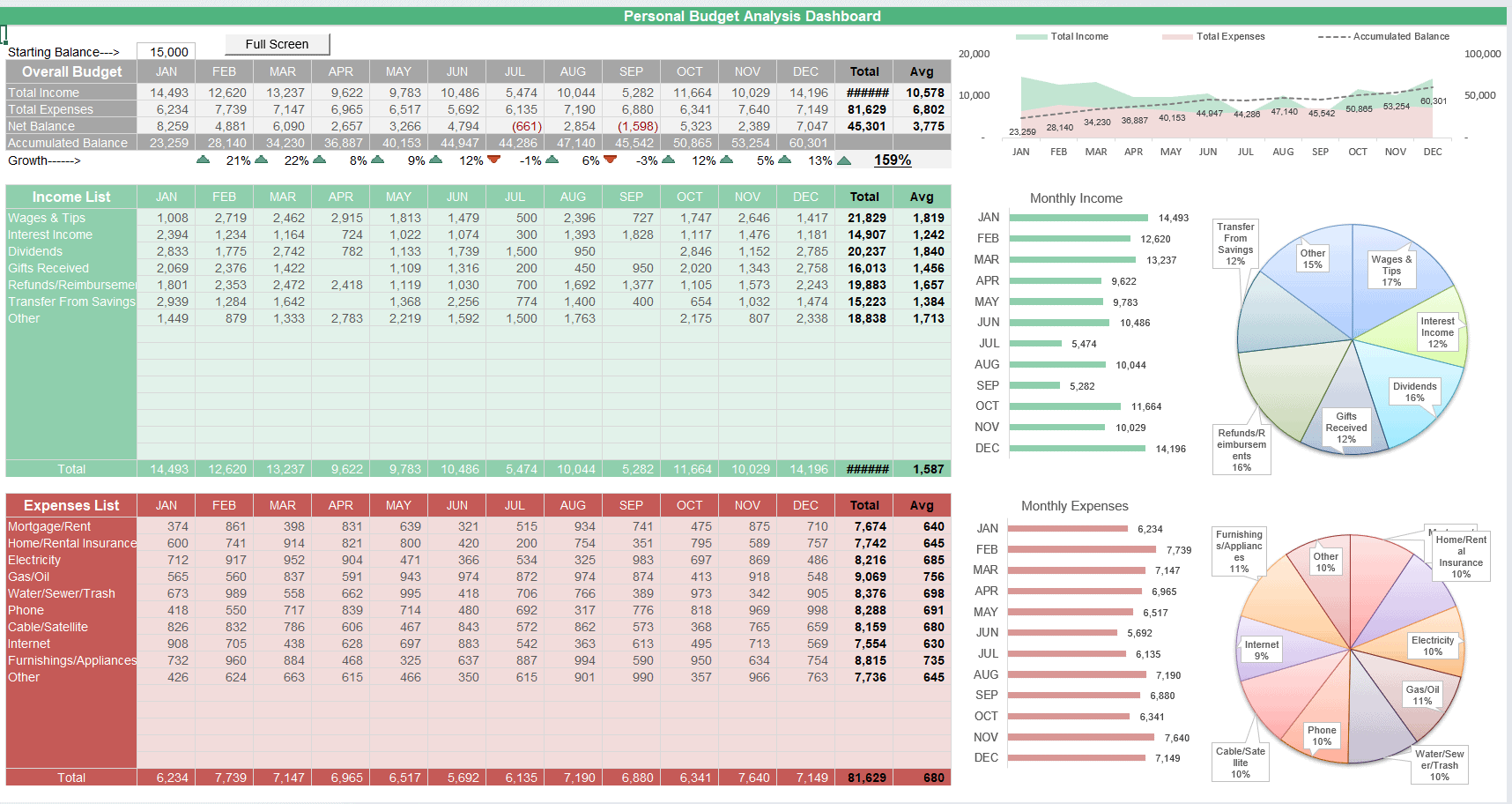This screenshot has height=804, width=1512.
Task: Select the Monthly Expenses chart title
Action: pos(1074,506)
